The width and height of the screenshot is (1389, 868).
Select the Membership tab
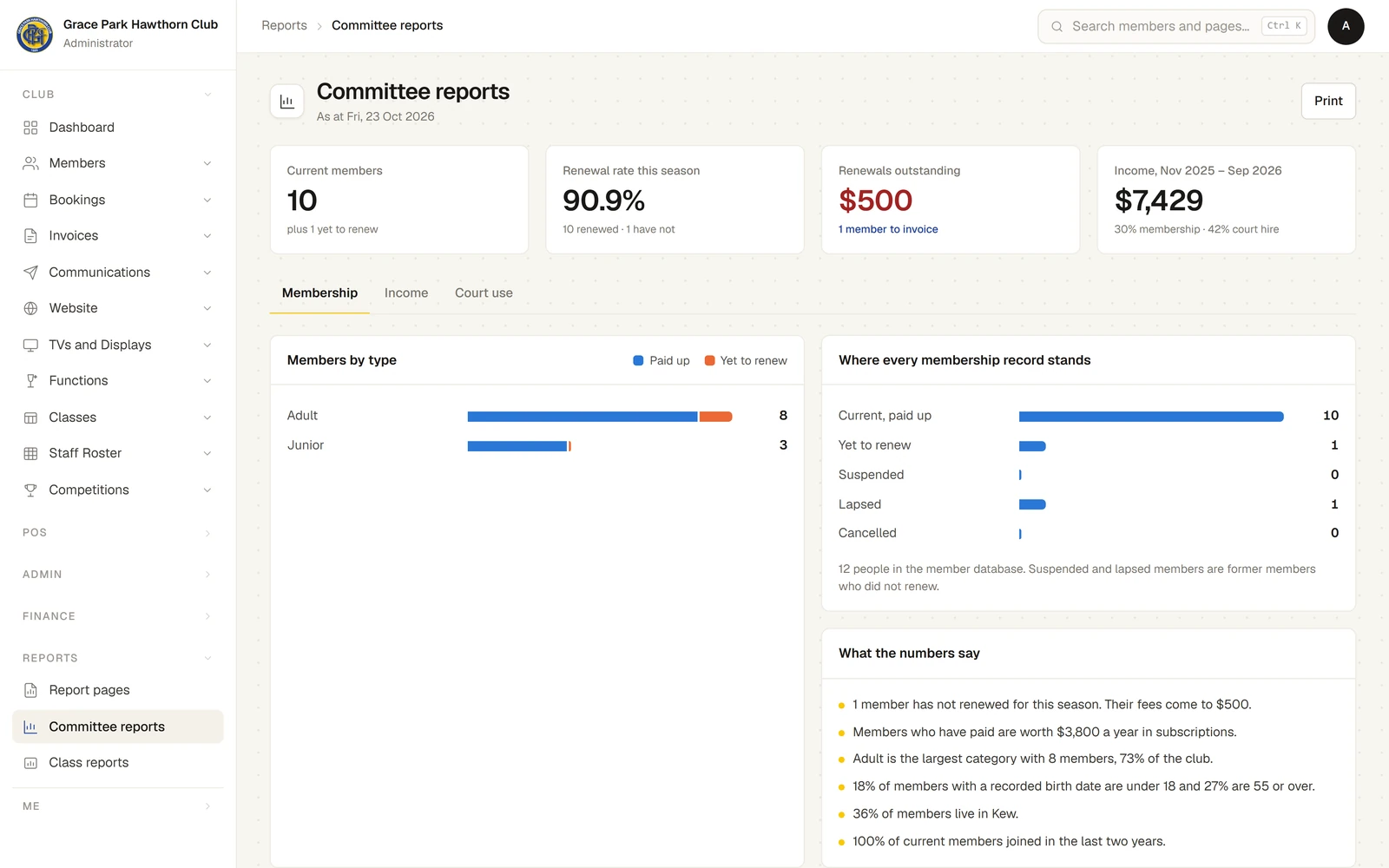[x=319, y=293]
